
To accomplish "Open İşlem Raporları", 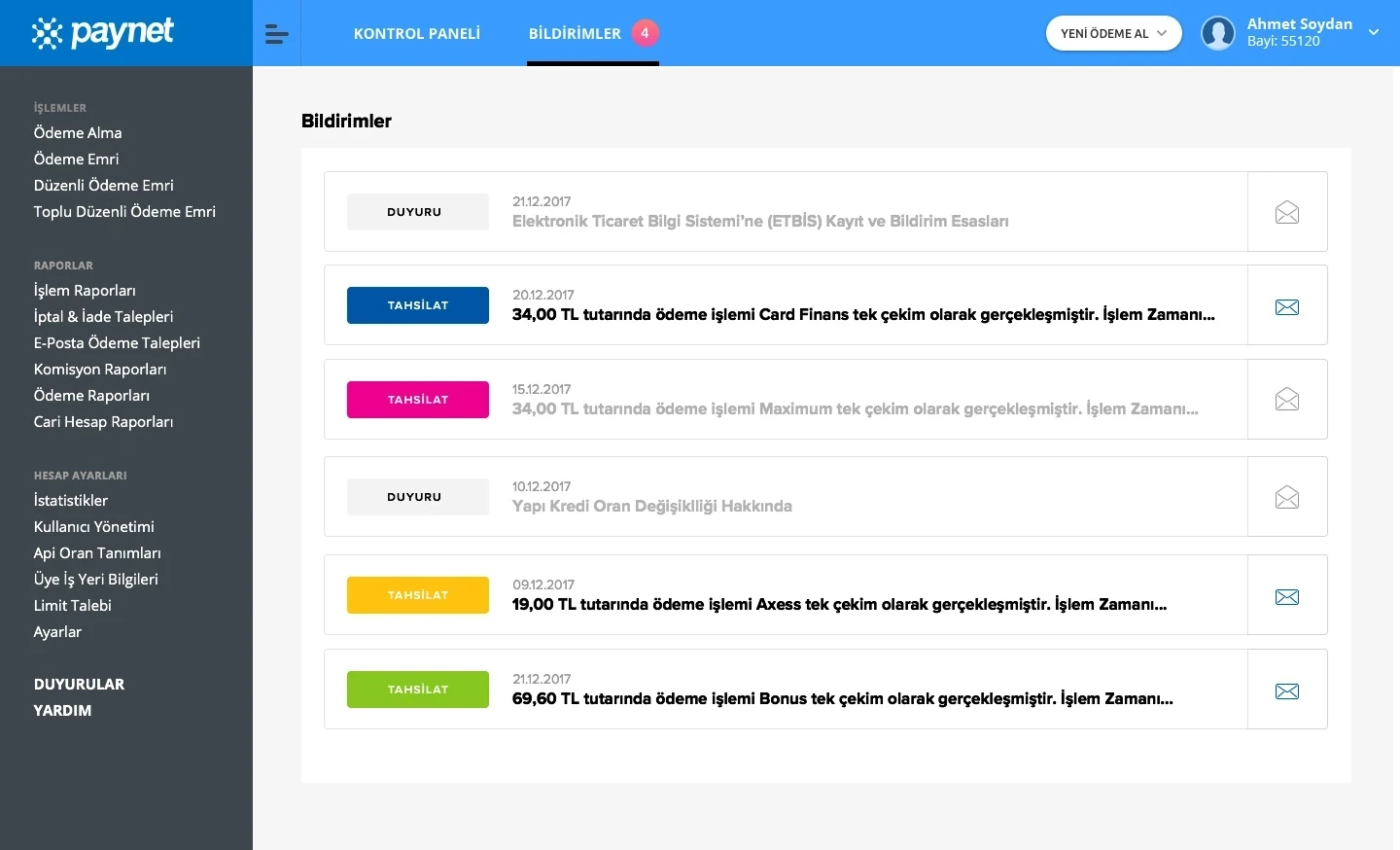I will pyautogui.click(x=85, y=290).
